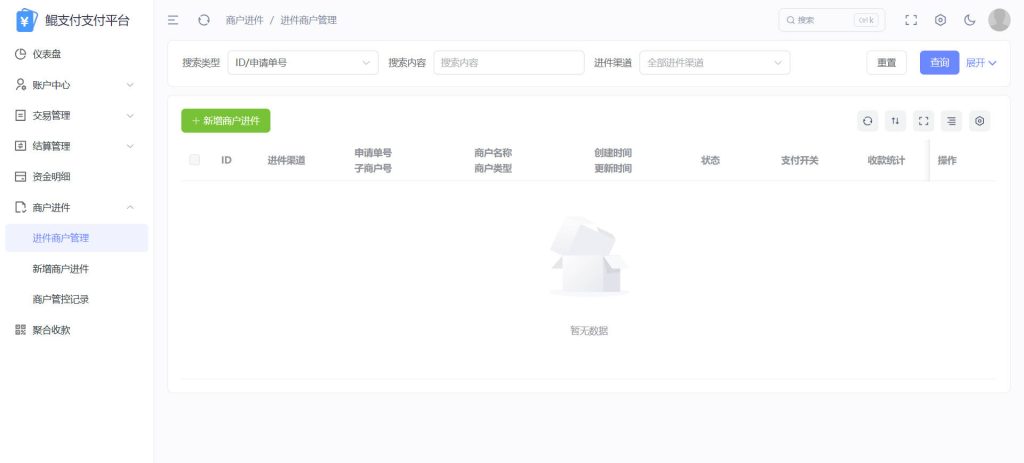Tick the select-all checkbox in table header
This screenshot has width=1024, height=463.
[195, 160]
